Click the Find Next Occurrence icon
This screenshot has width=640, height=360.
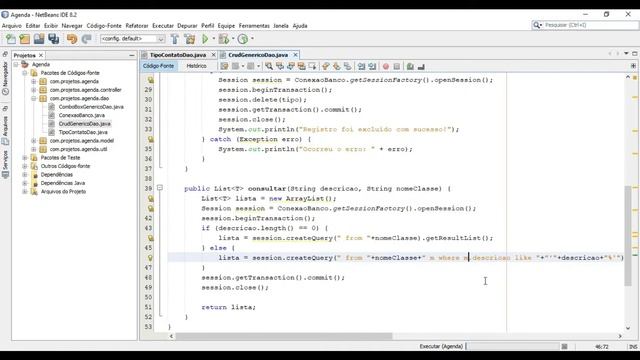291,66
